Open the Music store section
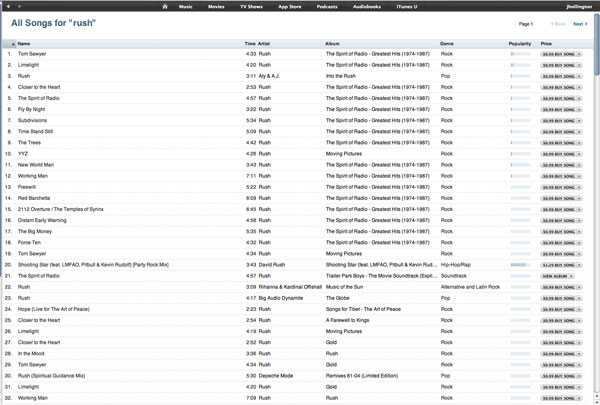Screen dimensions: 600x405 click(186, 7)
